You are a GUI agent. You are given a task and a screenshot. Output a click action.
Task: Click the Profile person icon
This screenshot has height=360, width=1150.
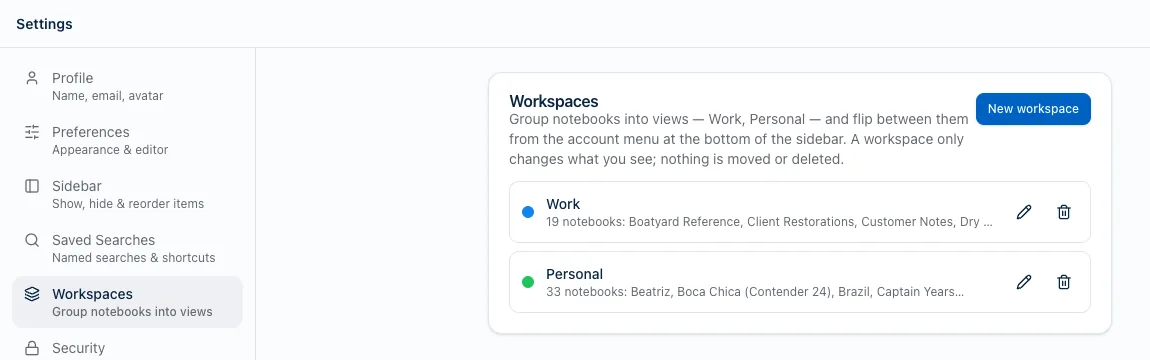(32, 78)
